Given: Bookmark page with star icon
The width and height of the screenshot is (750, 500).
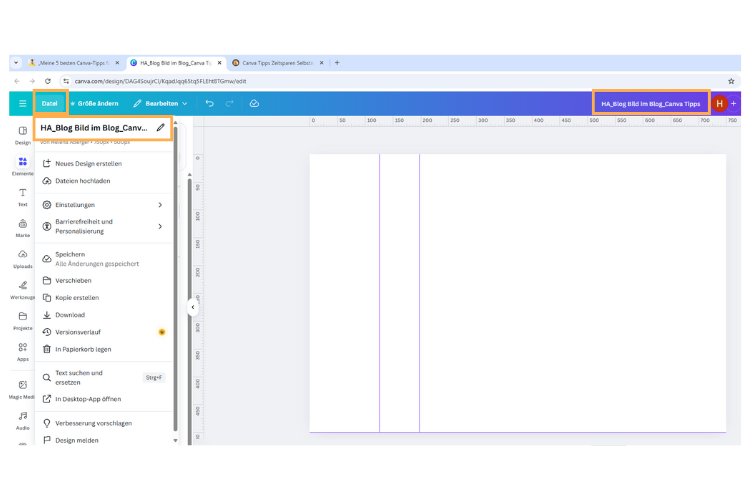Looking at the screenshot, I should click(731, 81).
